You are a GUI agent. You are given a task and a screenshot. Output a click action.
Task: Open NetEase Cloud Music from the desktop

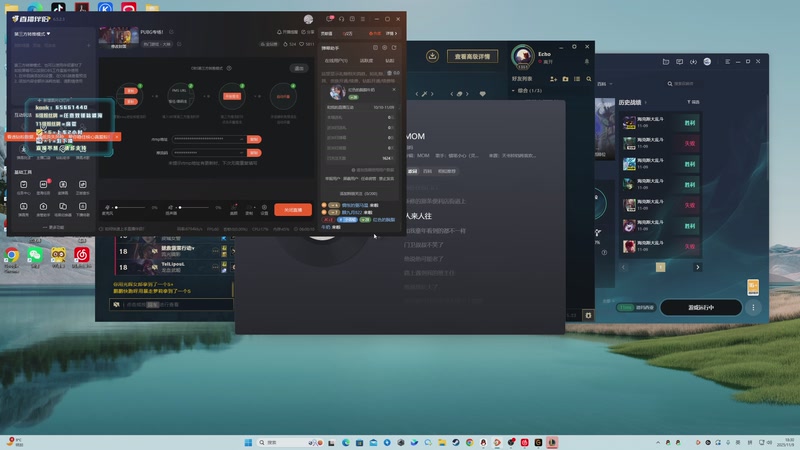(82, 257)
